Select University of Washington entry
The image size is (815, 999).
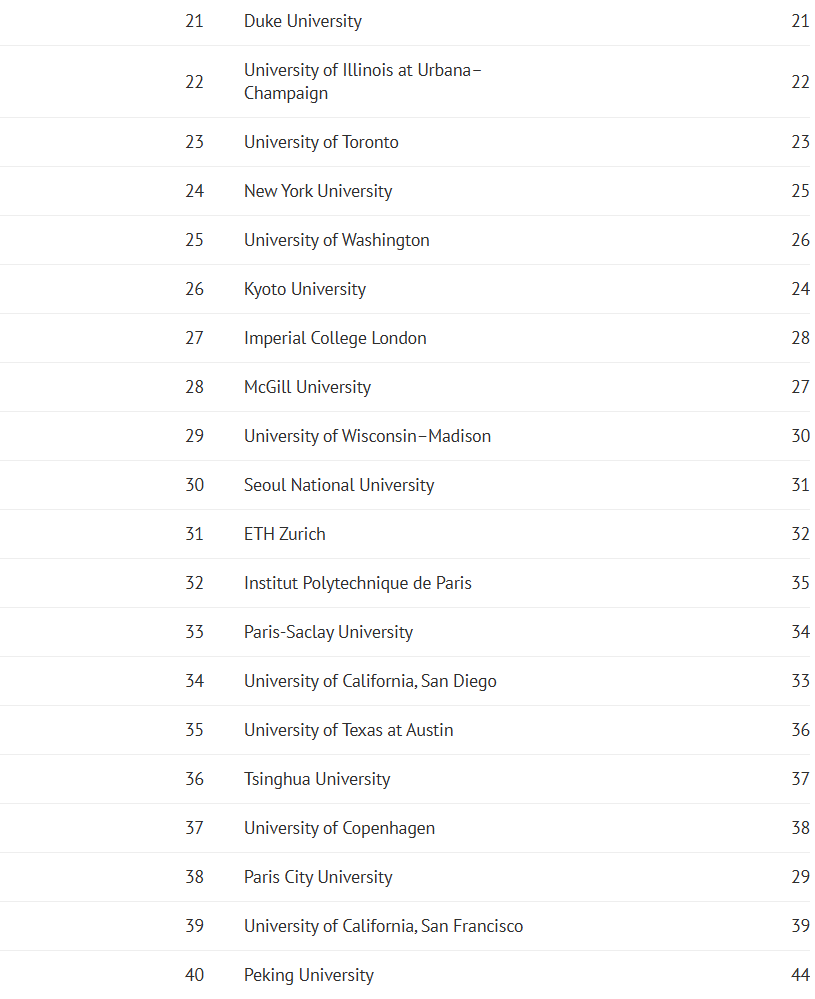click(x=336, y=240)
